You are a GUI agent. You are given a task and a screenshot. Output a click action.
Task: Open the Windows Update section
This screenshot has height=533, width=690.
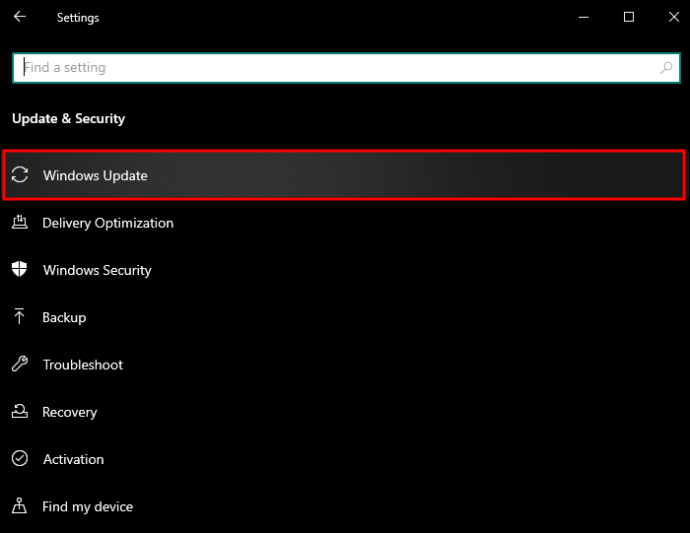[95, 176]
